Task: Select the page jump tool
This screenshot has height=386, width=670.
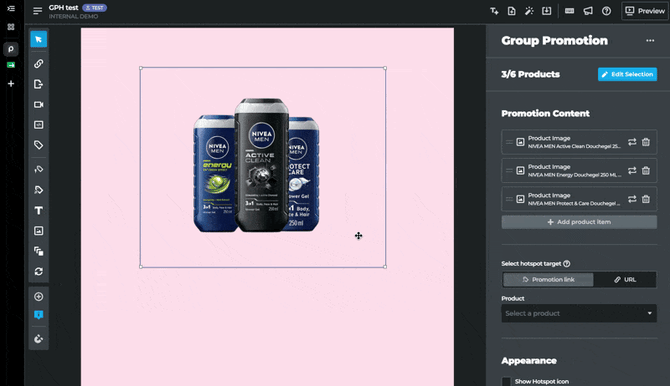Action: [x=38, y=84]
